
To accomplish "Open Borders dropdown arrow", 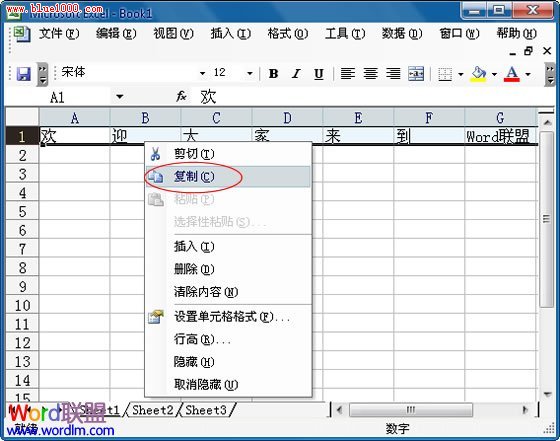I will (x=461, y=74).
